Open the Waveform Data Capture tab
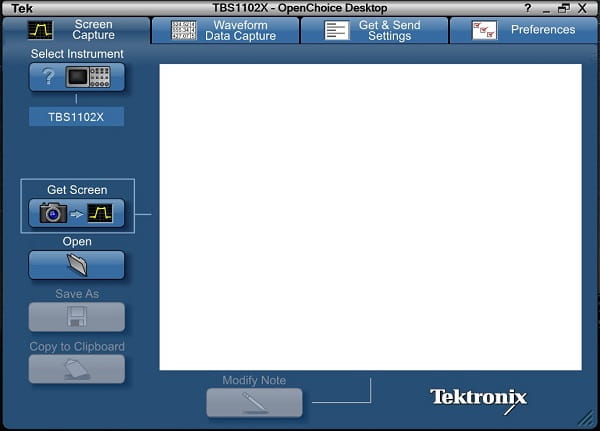Viewport: 600px width, 431px height. click(225, 30)
